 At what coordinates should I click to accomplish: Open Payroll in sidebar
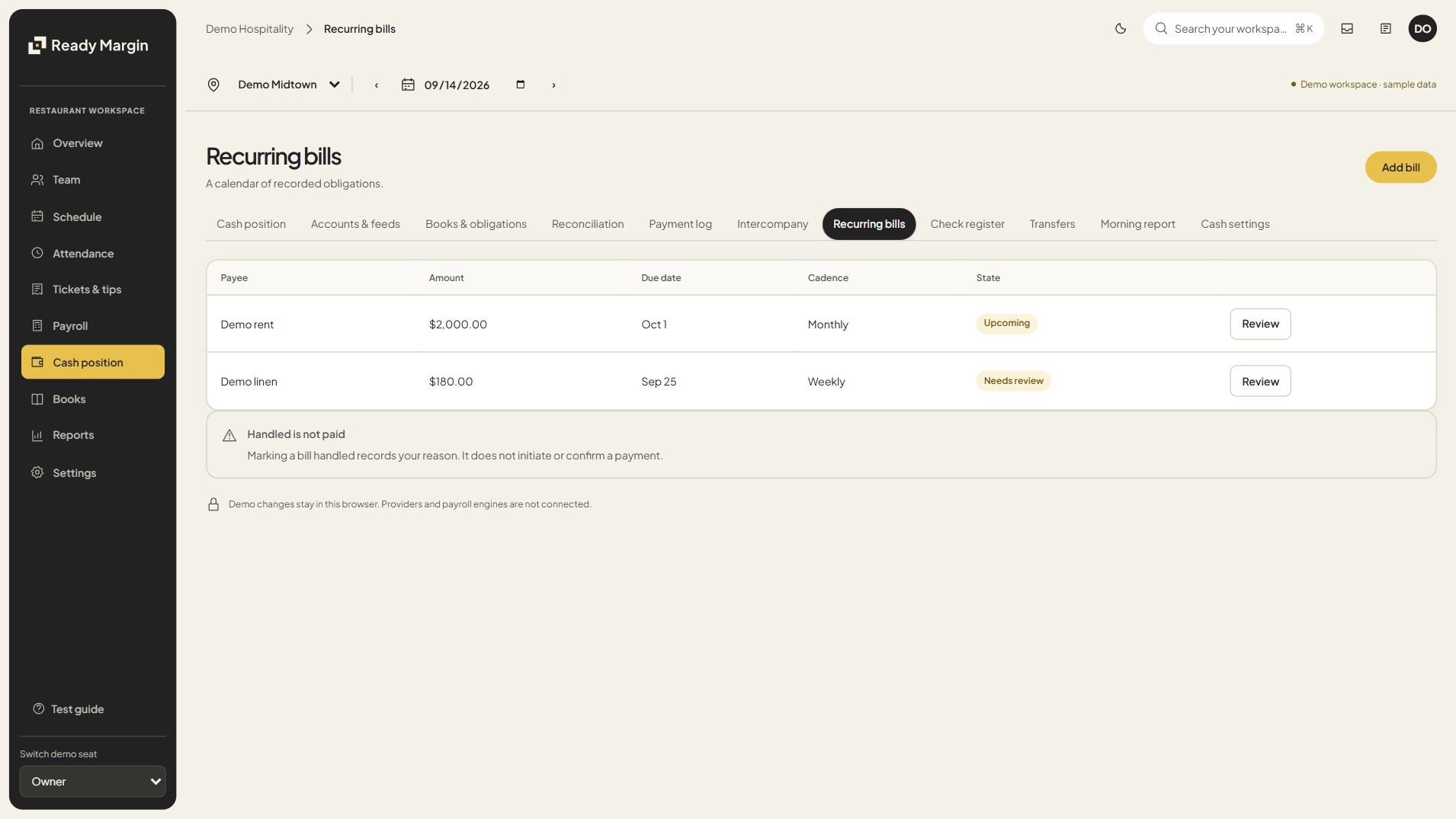tap(92, 326)
